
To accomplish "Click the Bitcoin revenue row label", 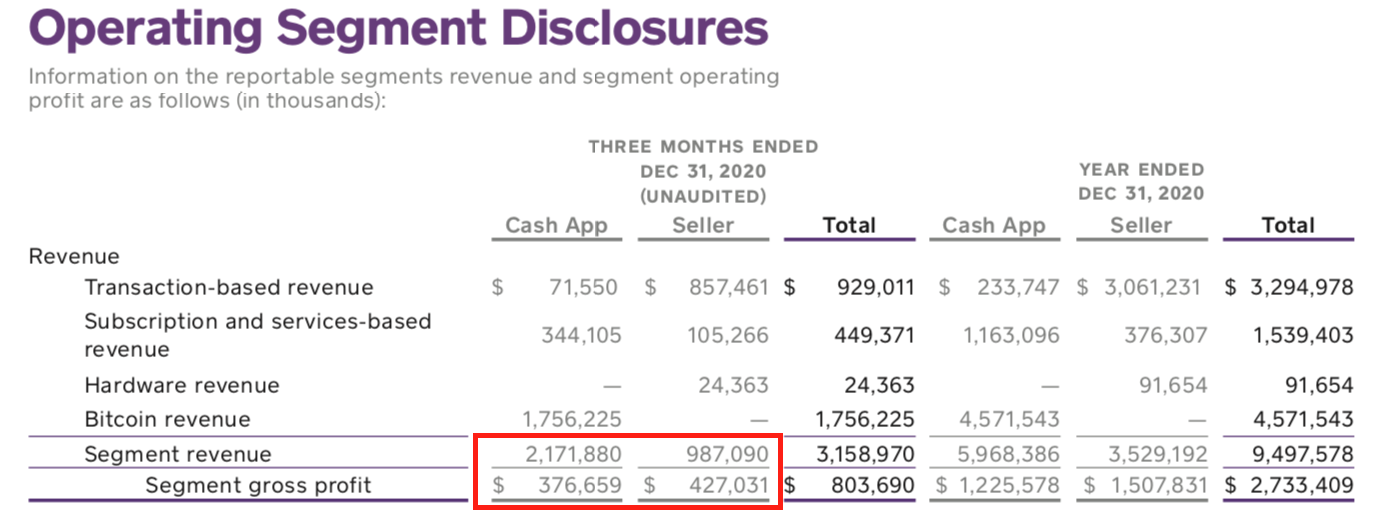I will click(x=167, y=420).
